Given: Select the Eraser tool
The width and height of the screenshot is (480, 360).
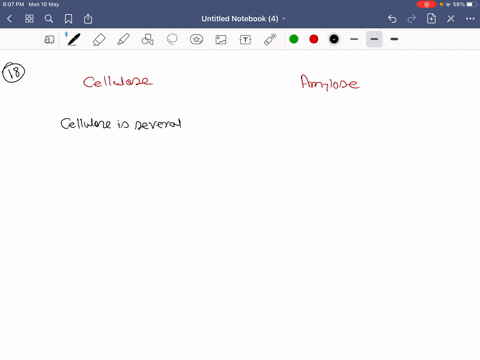Looking at the screenshot, I should click(99, 40).
